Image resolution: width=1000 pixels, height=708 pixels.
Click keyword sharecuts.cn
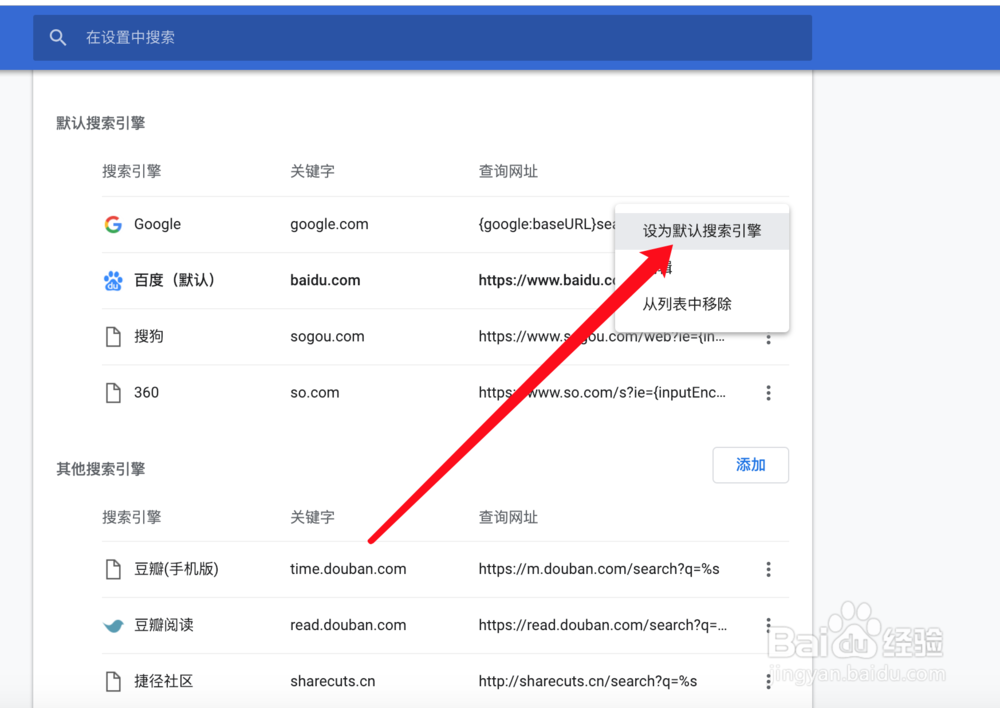(332, 681)
